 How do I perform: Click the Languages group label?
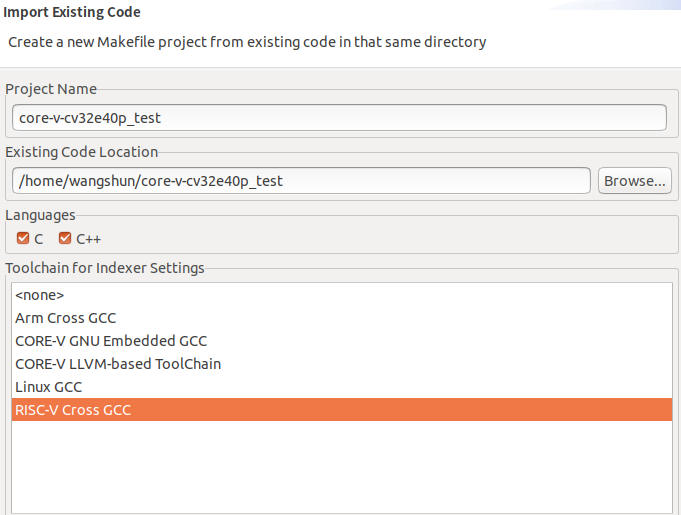40,215
